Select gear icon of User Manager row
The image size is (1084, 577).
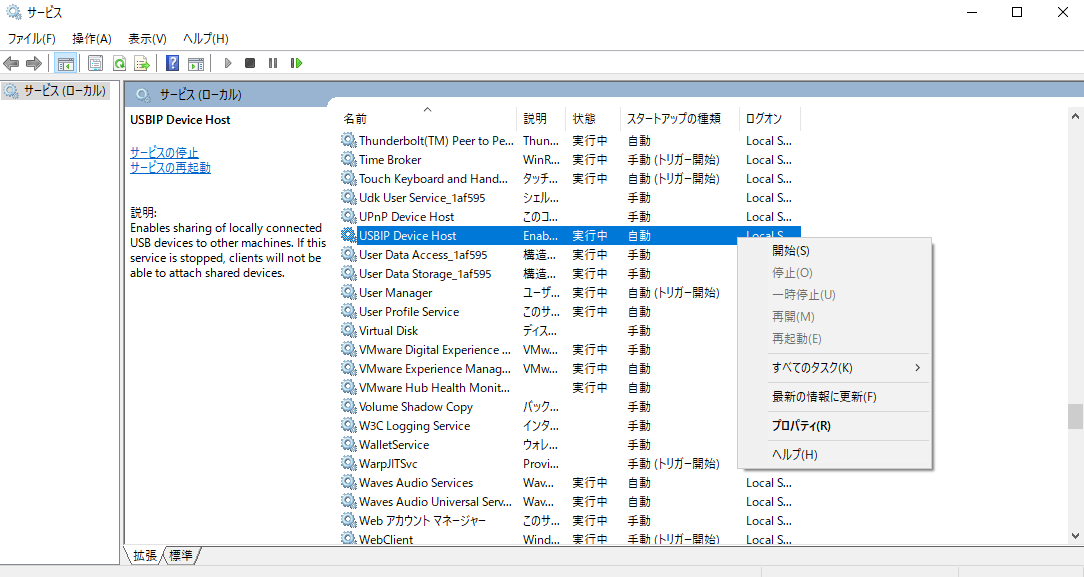349,292
